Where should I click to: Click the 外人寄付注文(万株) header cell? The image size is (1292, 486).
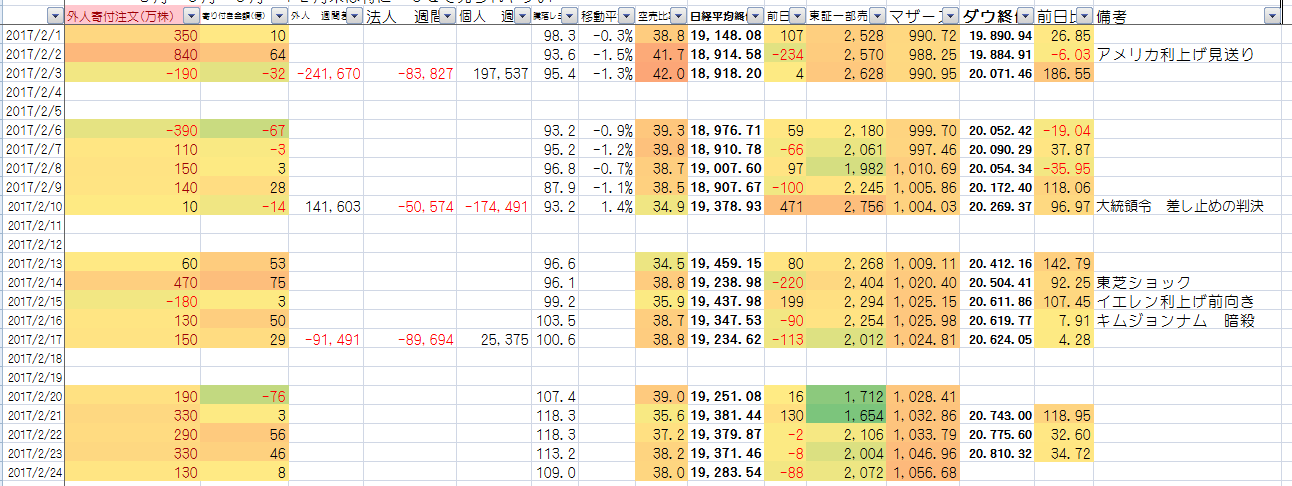tap(120, 16)
